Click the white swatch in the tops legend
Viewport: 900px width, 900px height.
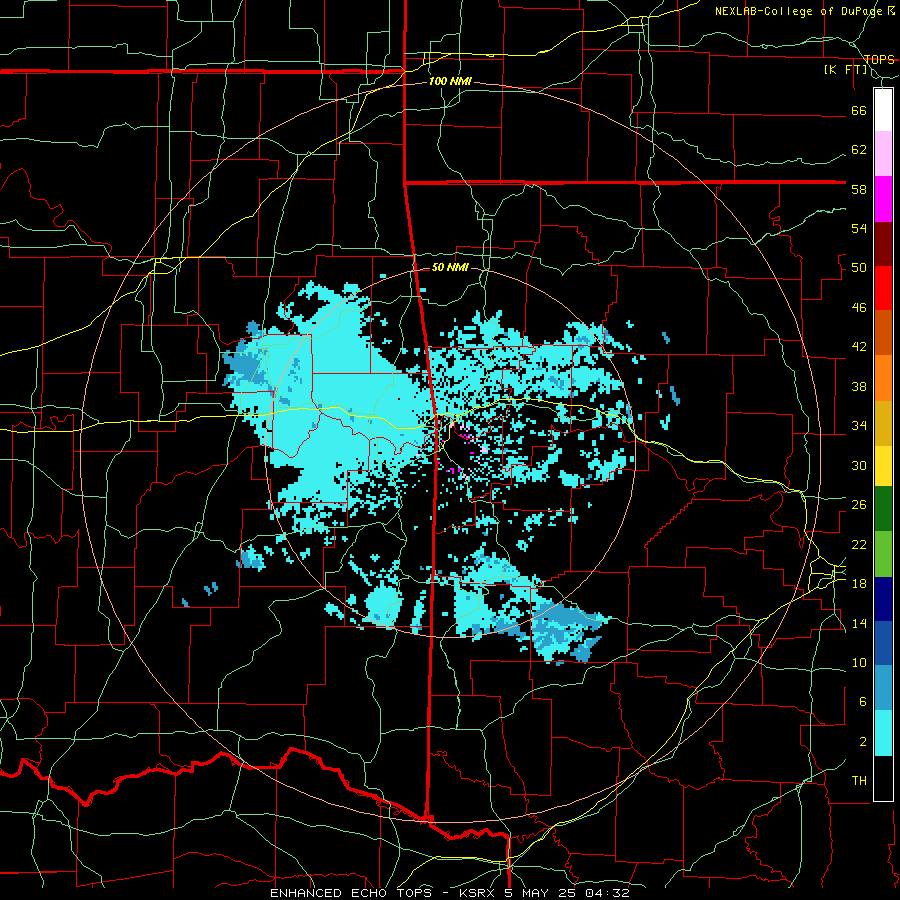point(883,110)
